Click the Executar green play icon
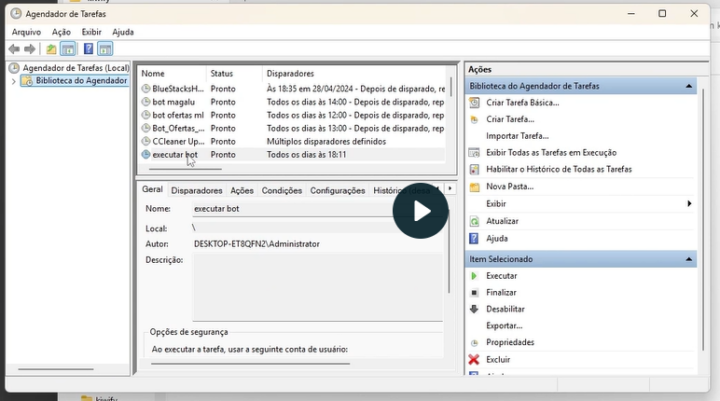This screenshot has height=401, width=720. coord(474,276)
